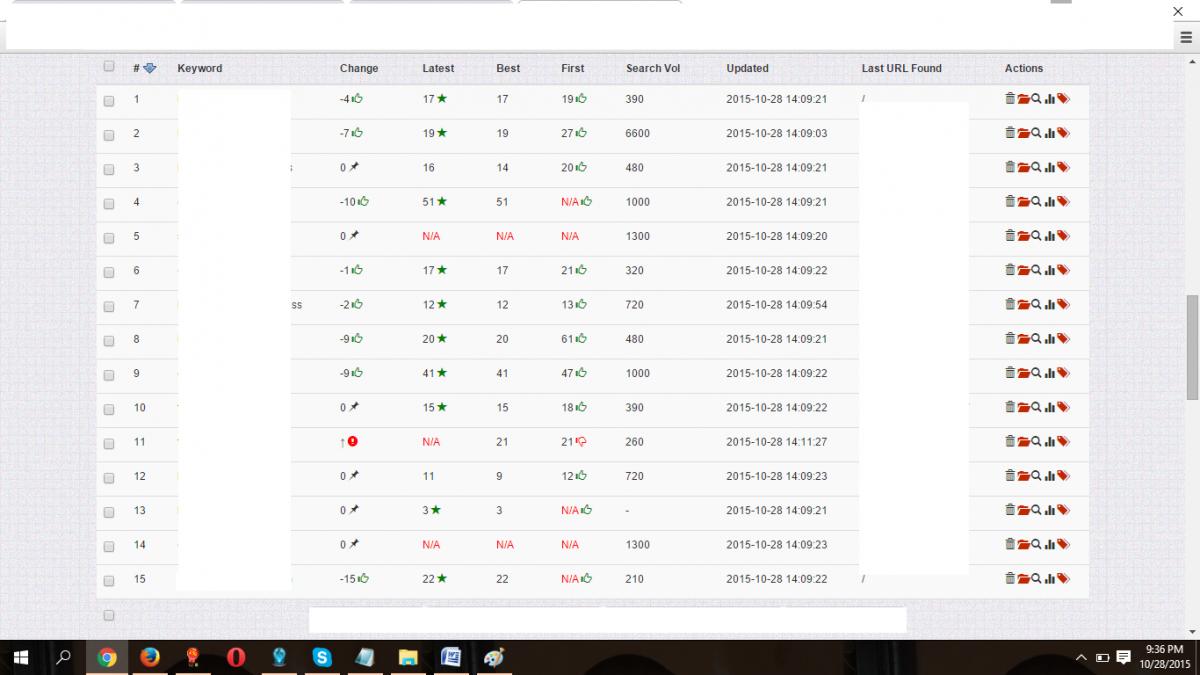Show hidden system tray icons chevron

coord(1081,657)
